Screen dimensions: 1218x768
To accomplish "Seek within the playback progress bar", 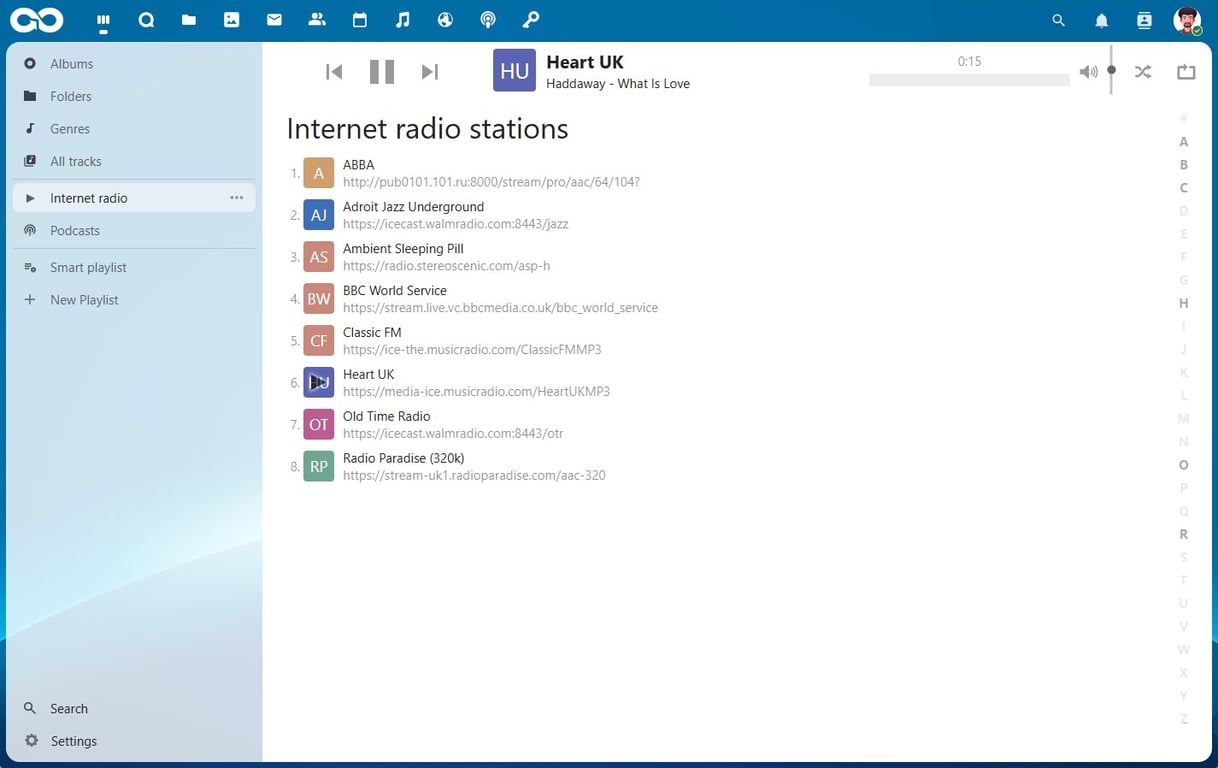I will (969, 80).
